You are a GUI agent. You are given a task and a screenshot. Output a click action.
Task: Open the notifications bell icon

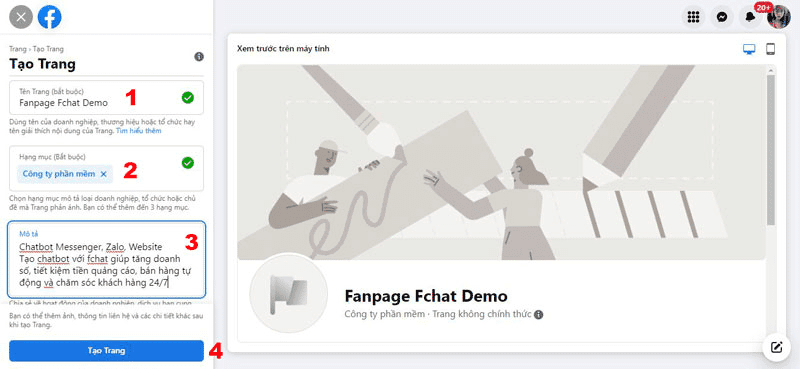750,17
